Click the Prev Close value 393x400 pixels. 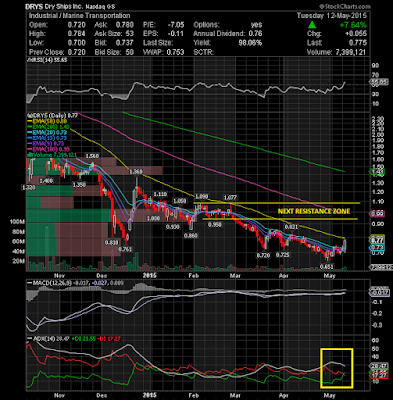pyautogui.click(x=76, y=52)
